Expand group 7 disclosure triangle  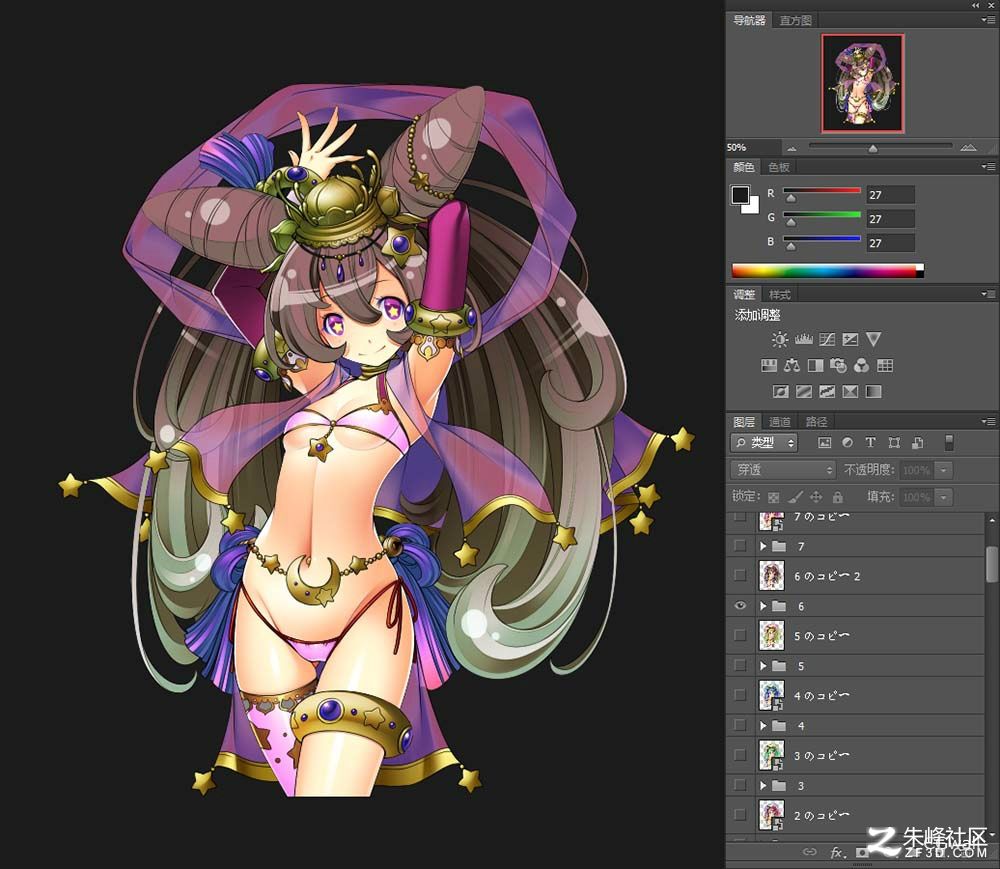[763, 546]
